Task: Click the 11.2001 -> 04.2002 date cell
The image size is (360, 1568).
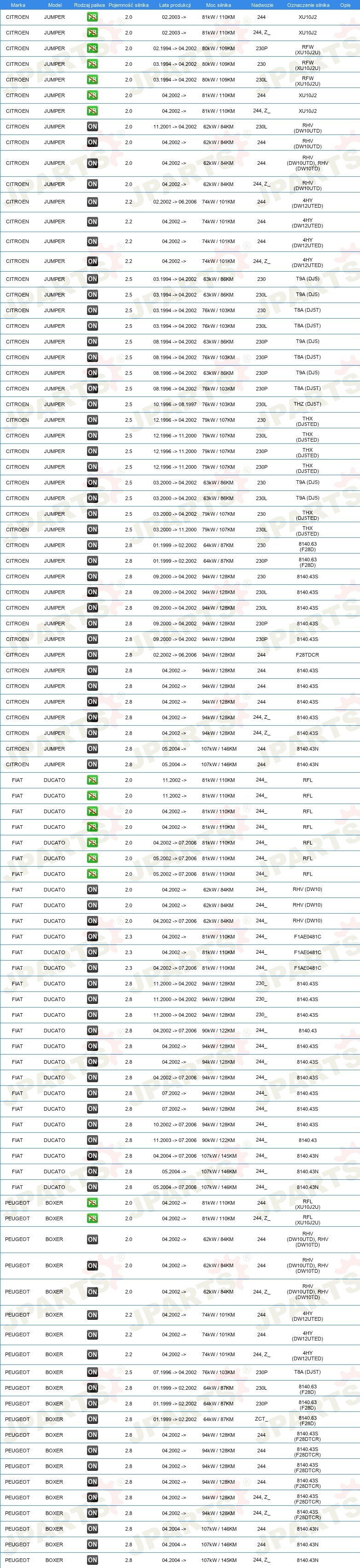Action: 175,127
